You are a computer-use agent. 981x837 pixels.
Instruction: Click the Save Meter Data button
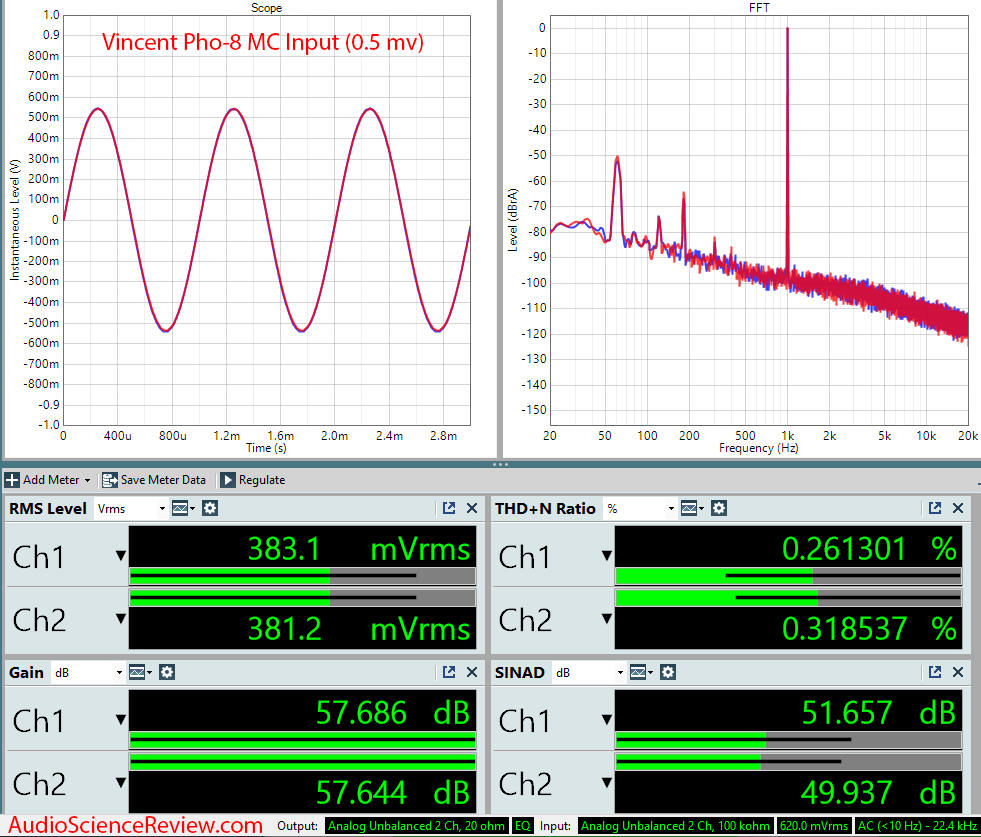point(154,480)
